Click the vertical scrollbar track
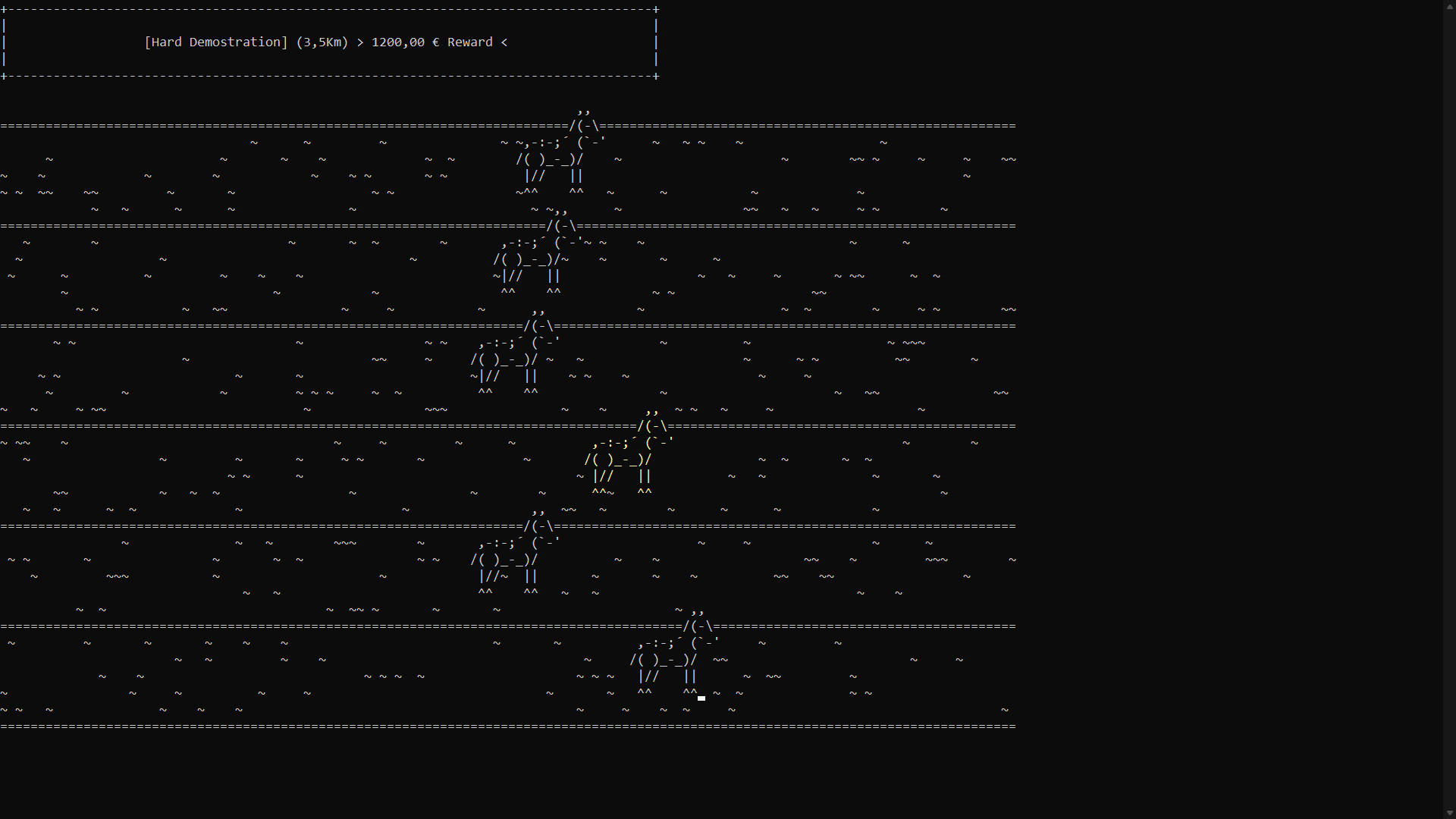The width and height of the screenshot is (1456, 819). click(1450, 409)
